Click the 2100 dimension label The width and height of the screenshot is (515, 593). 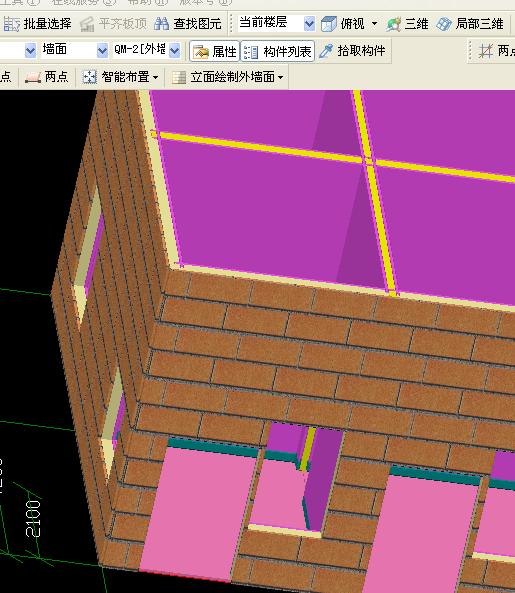(33, 518)
